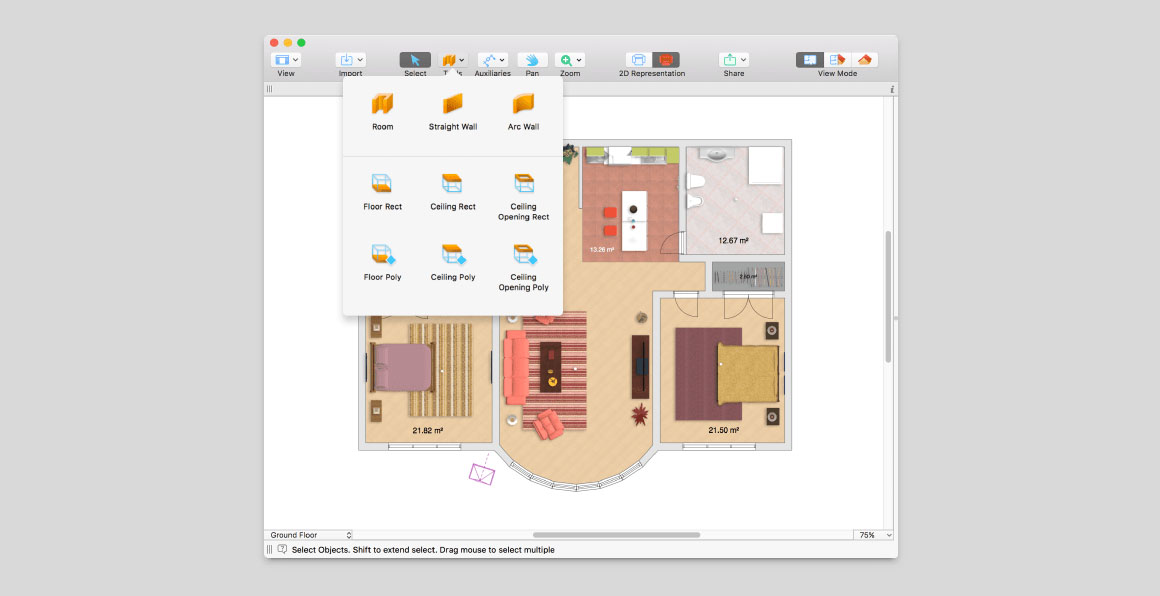Screen dimensions: 1160x596
Task: Click the help bubble icon in status bar
Action: (x=282, y=549)
